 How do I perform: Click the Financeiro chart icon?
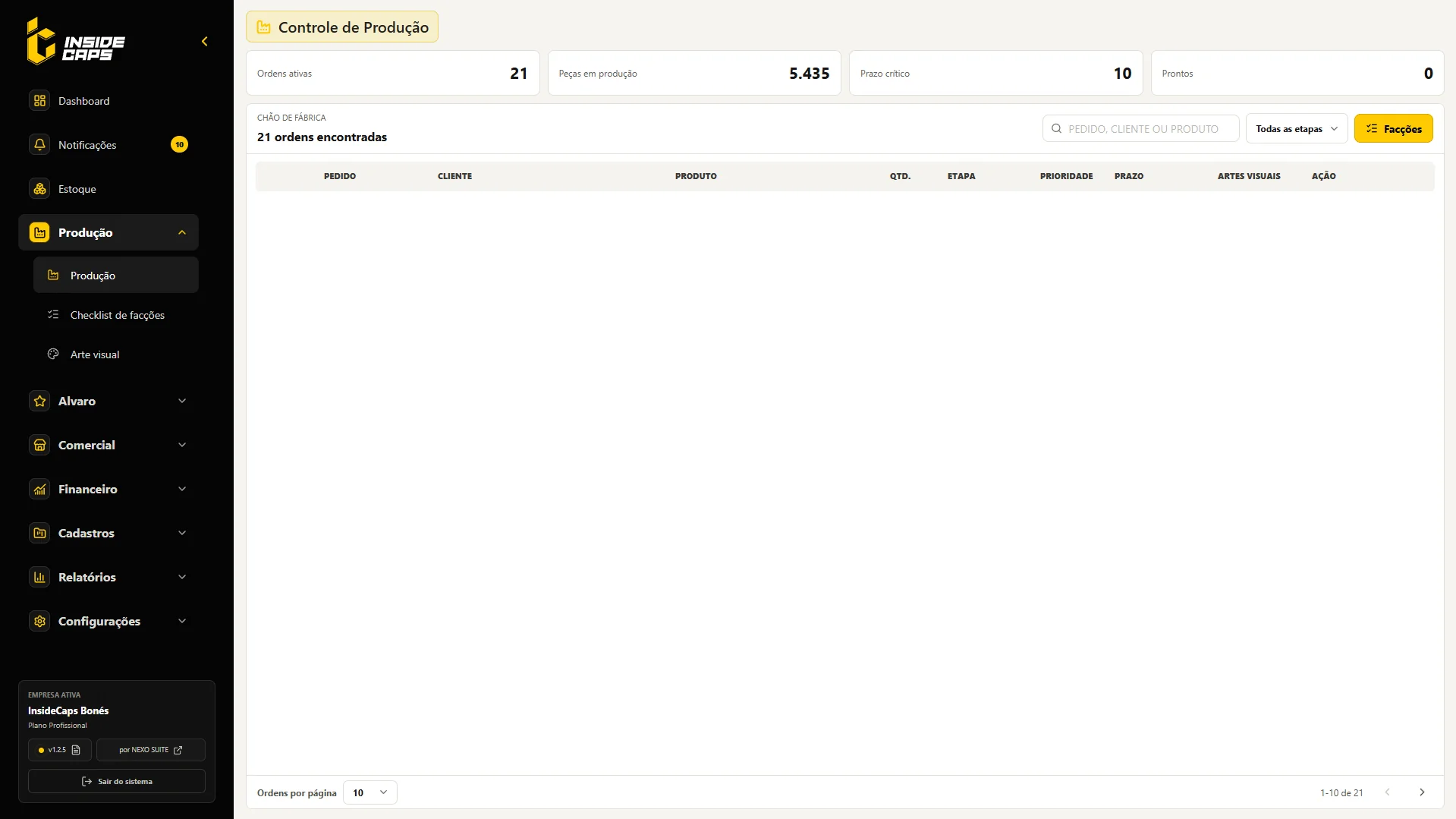[39, 490]
